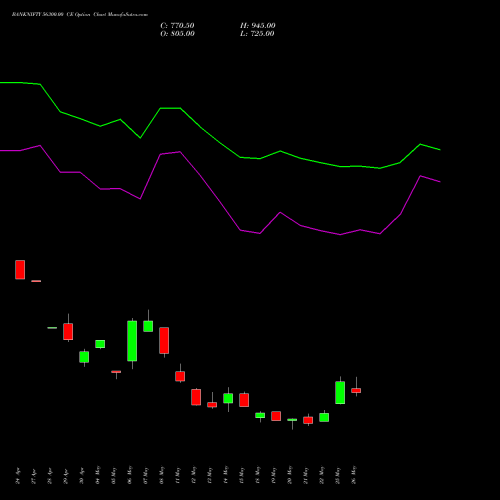Click the 07 May date label
The image size is (500, 500).
tap(146, 475)
